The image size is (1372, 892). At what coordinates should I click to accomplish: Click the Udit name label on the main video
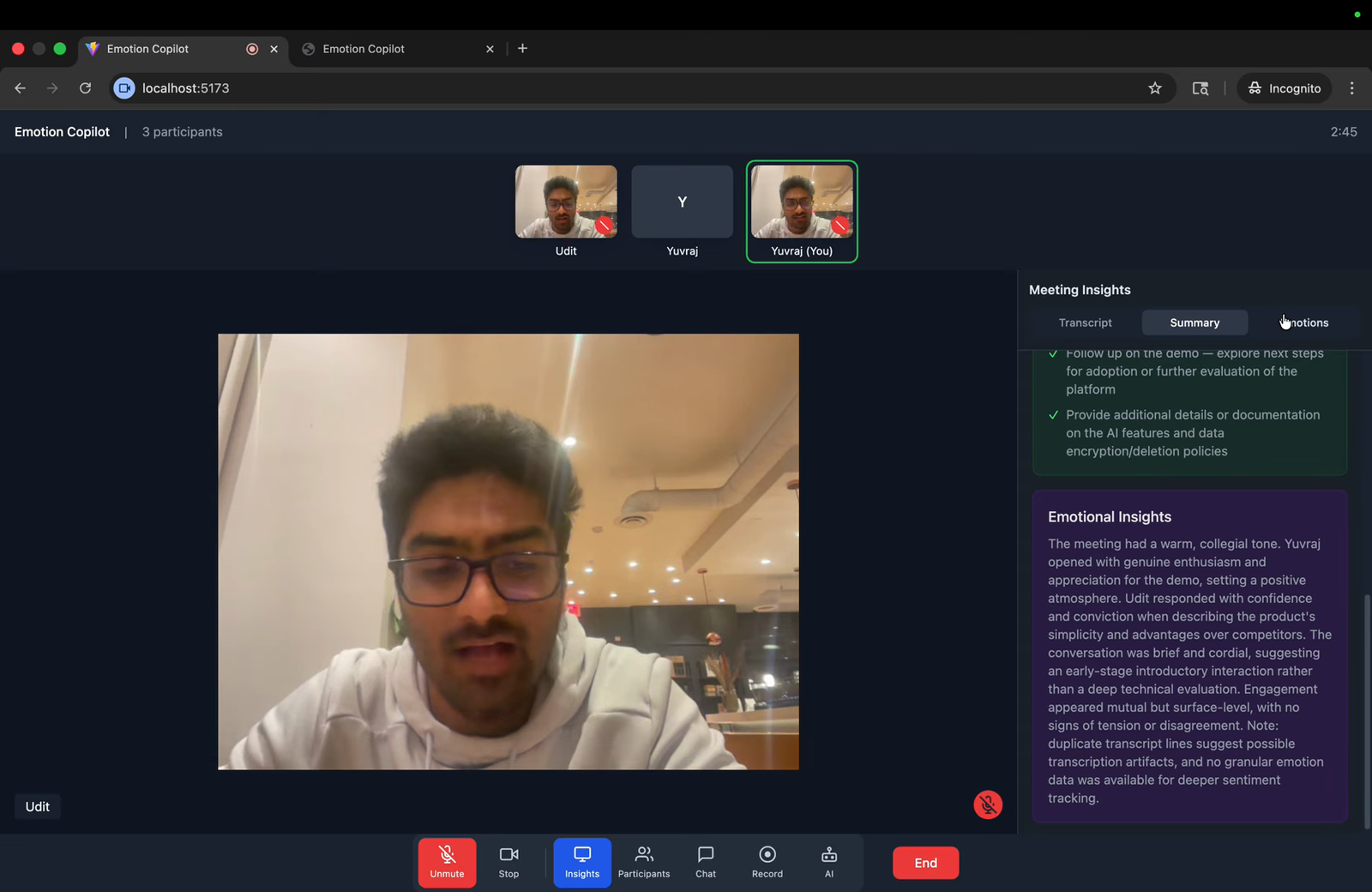click(38, 806)
